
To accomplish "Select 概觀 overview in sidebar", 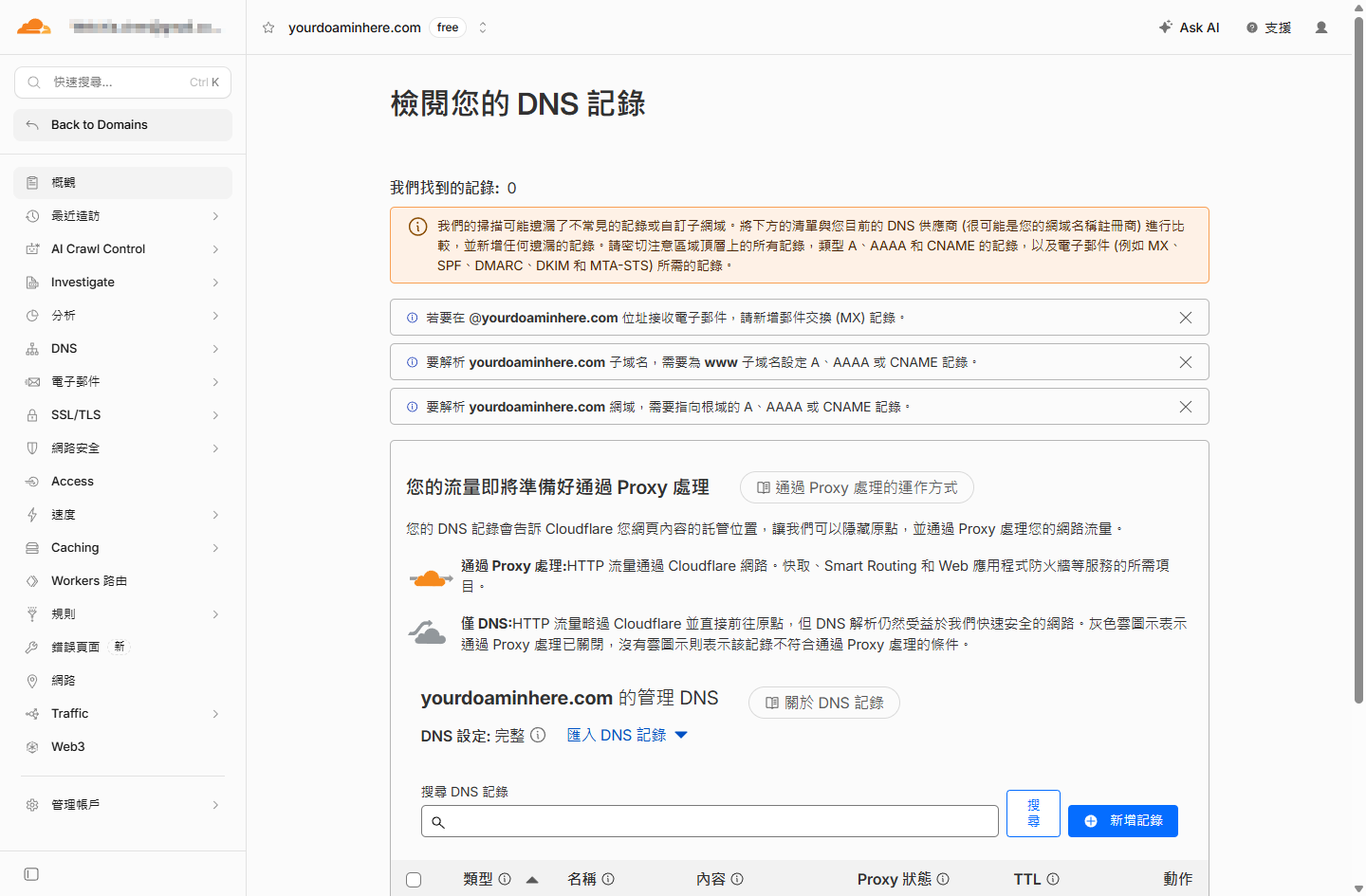I will tap(122, 183).
